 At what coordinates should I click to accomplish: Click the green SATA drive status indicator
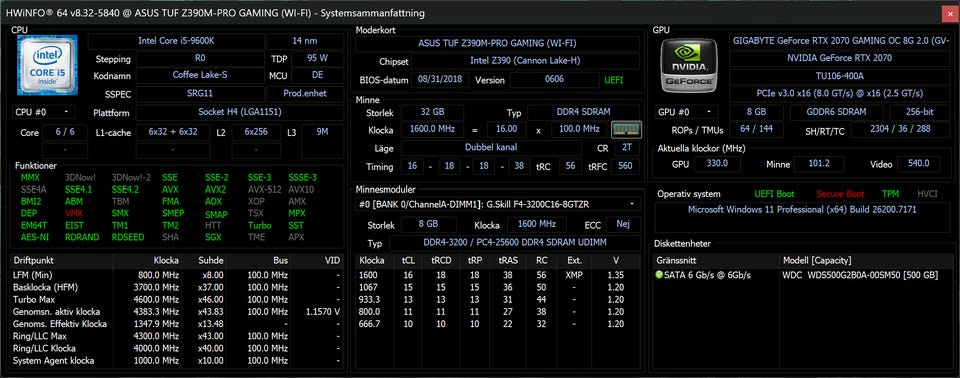[x=659, y=275]
